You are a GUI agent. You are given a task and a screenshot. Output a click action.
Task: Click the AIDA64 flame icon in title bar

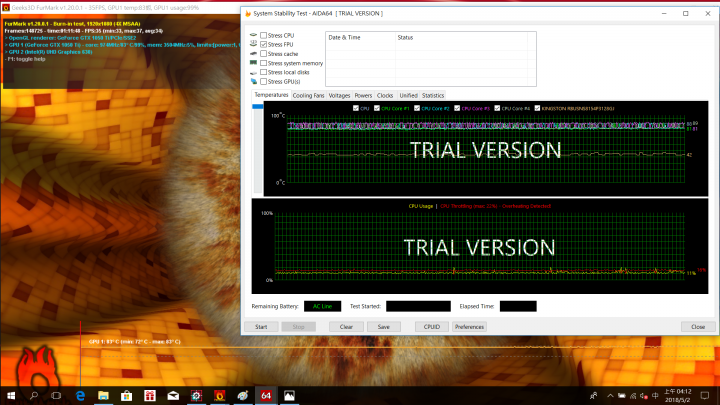pos(248,13)
